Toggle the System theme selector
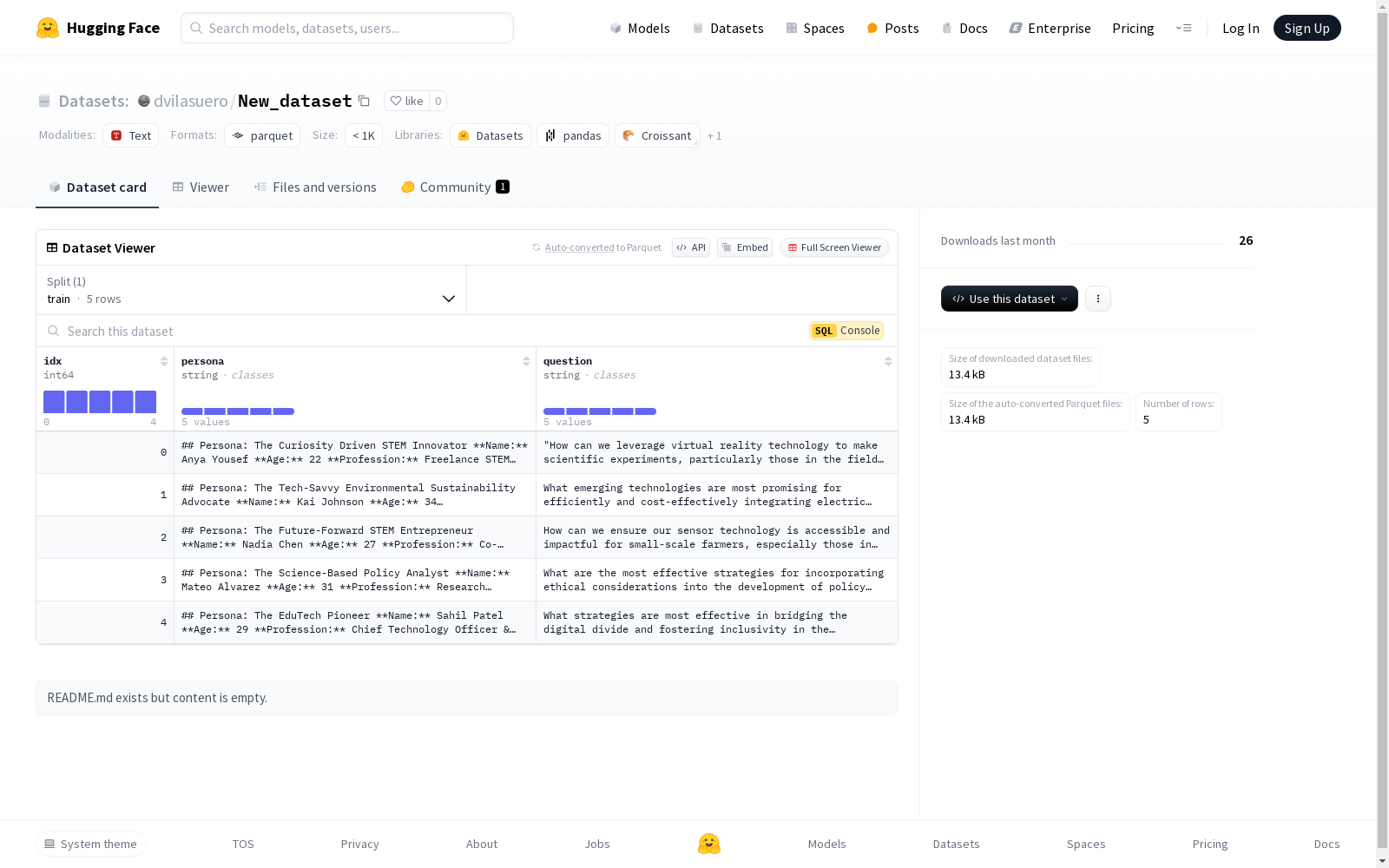This screenshot has width=1389, height=868. (x=91, y=844)
